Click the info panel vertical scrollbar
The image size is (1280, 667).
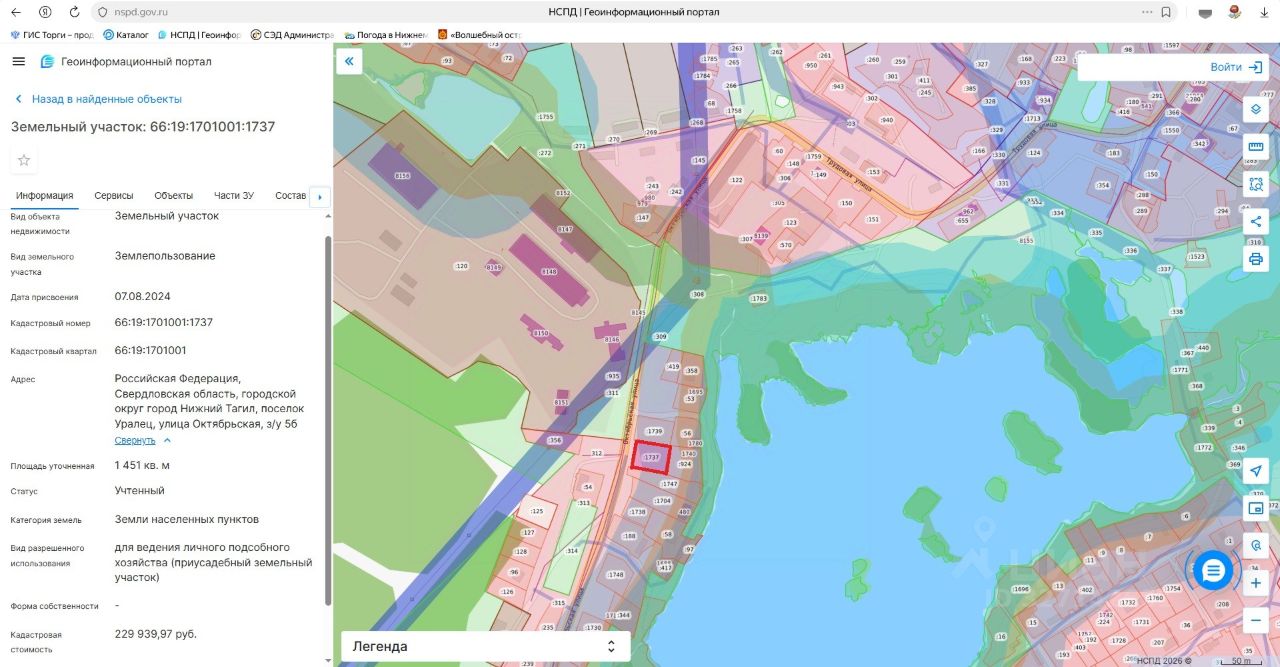pos(327,420)
